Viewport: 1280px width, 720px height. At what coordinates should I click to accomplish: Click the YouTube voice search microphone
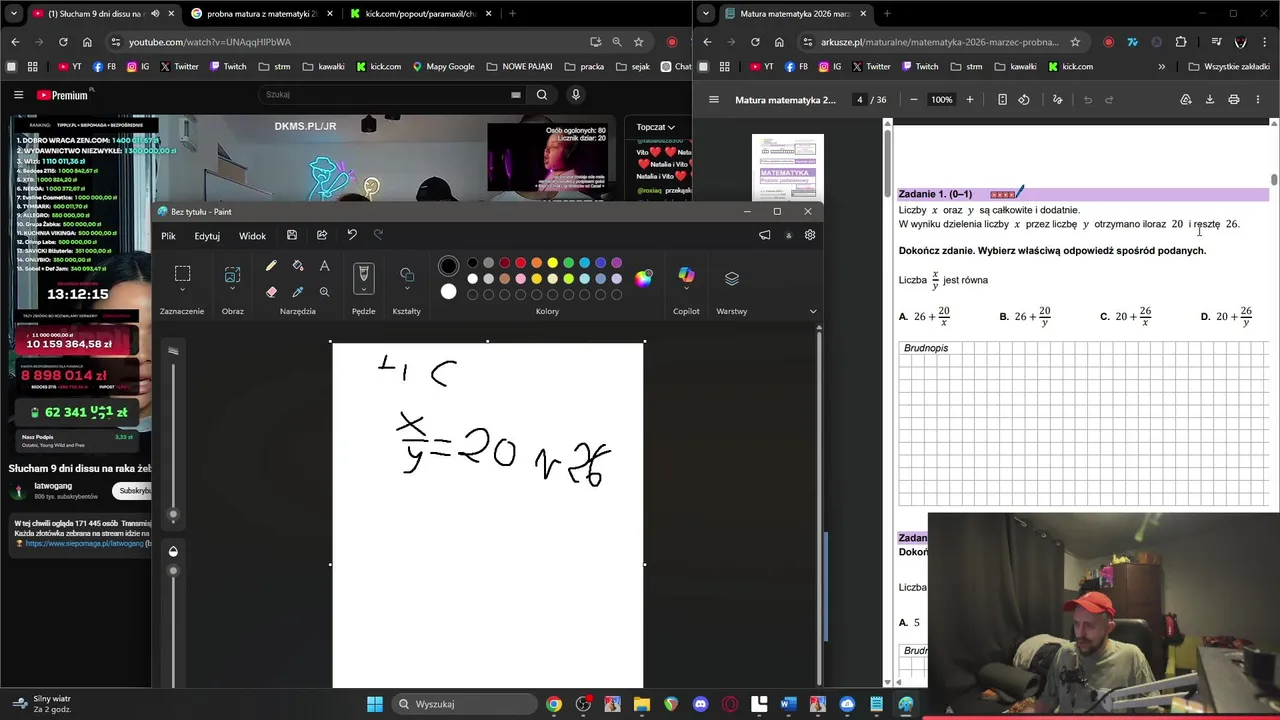click(x=575, y=95)
